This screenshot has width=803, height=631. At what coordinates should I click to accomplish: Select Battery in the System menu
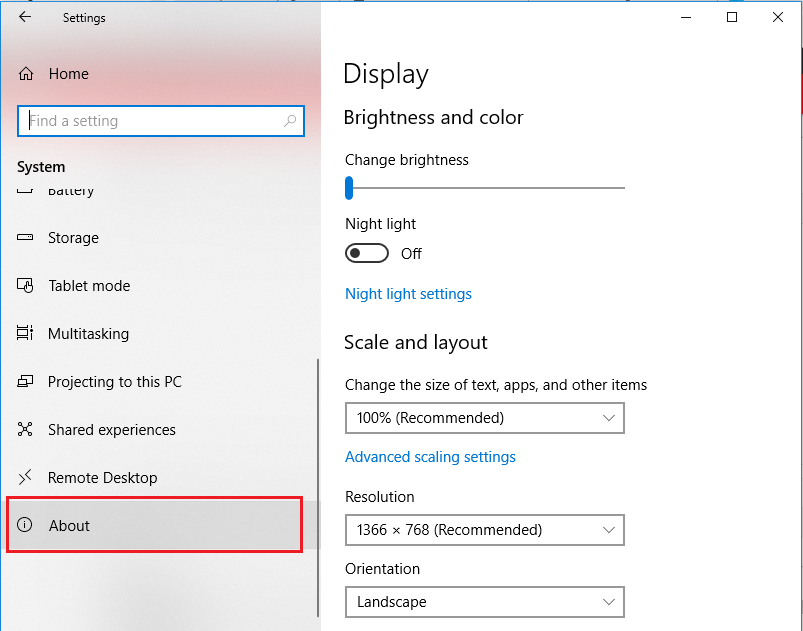(71, 191)
